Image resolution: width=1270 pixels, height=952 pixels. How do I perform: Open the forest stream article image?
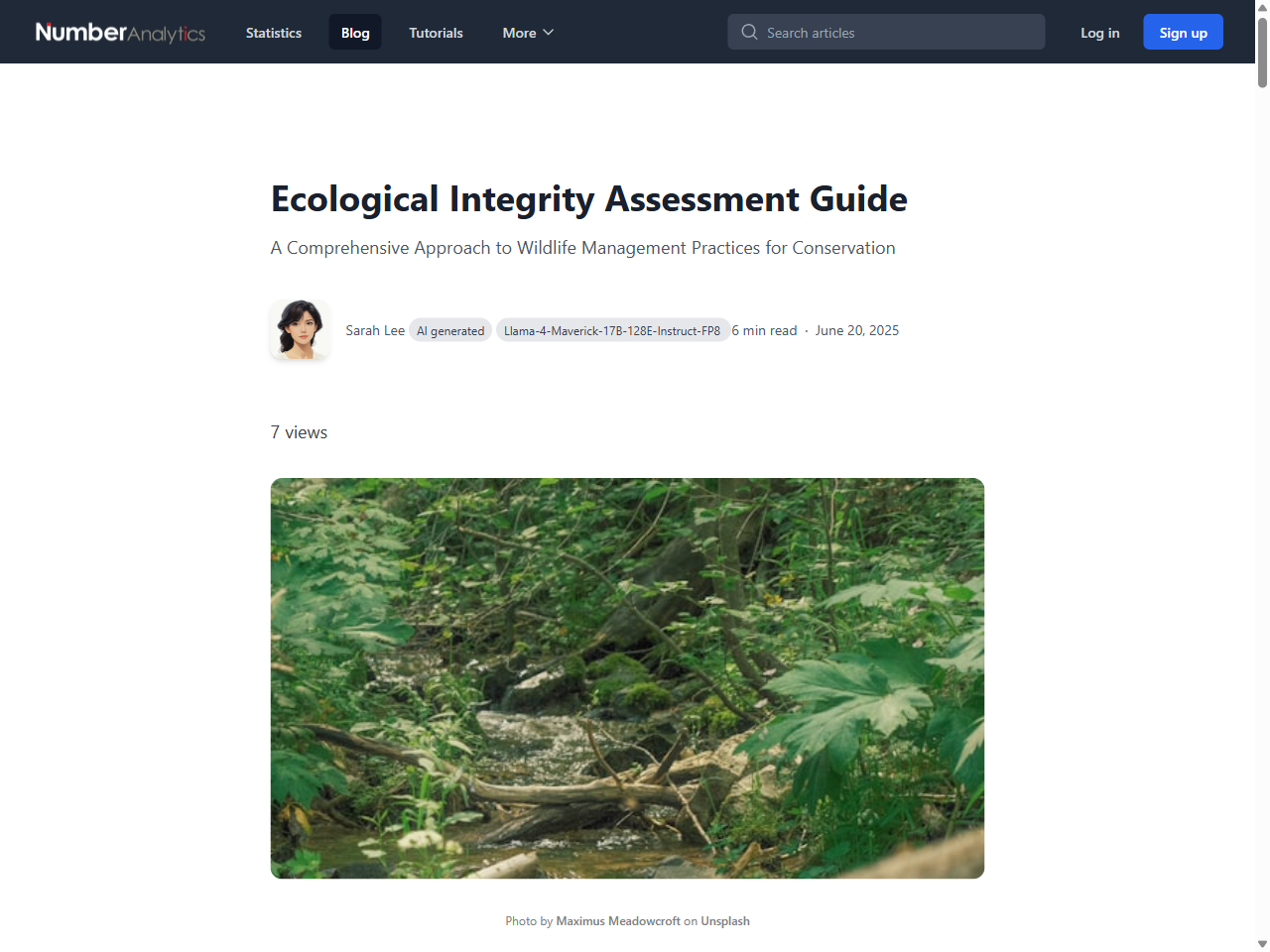tap(627, 677)
